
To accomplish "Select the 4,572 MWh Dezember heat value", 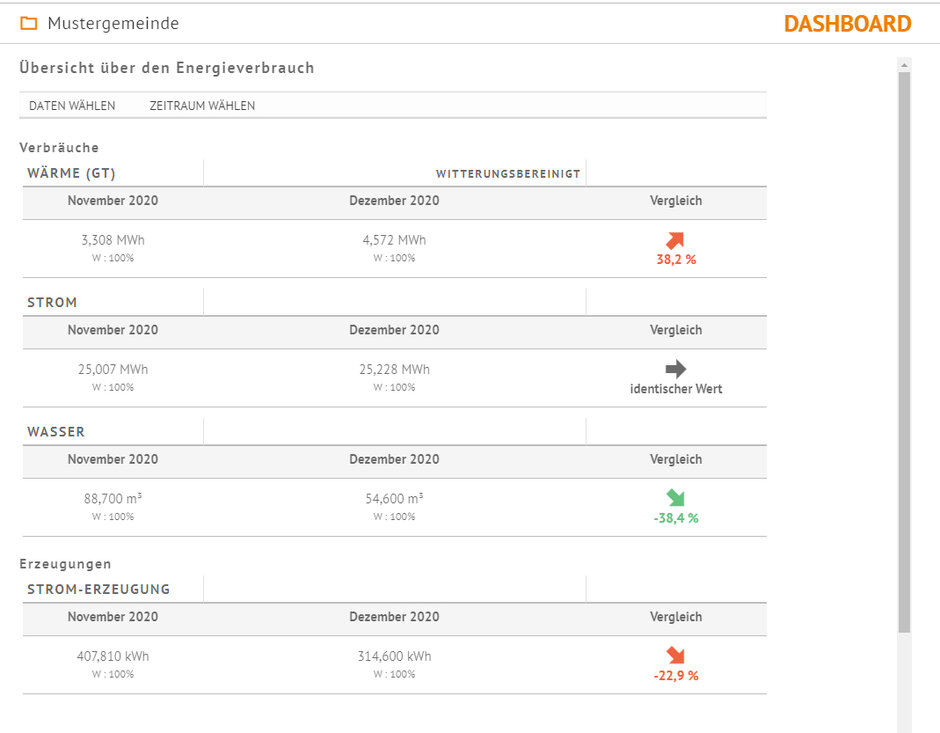I will [394, 240].
